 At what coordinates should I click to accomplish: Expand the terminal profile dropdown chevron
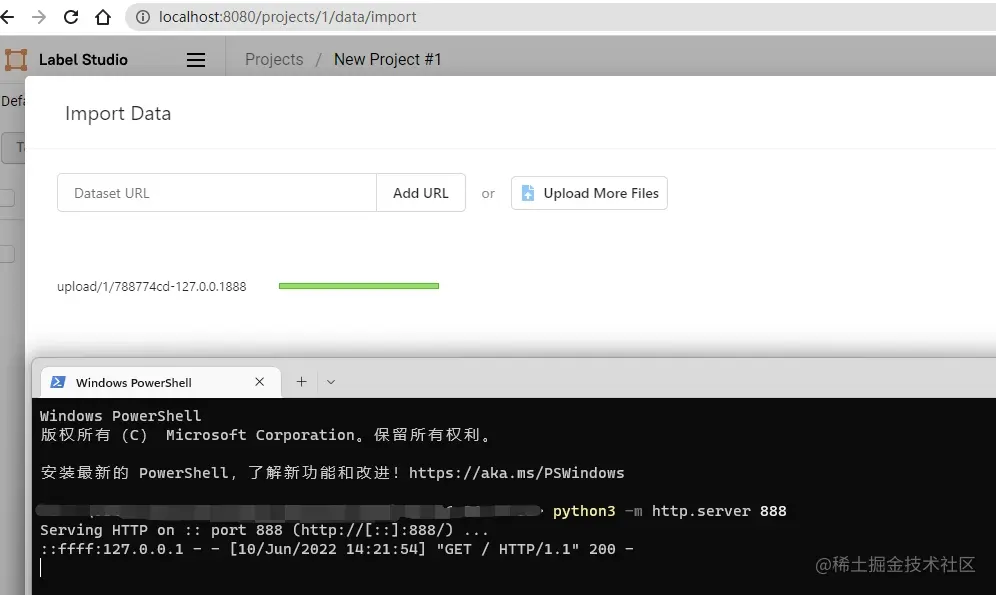click(331, 382)
